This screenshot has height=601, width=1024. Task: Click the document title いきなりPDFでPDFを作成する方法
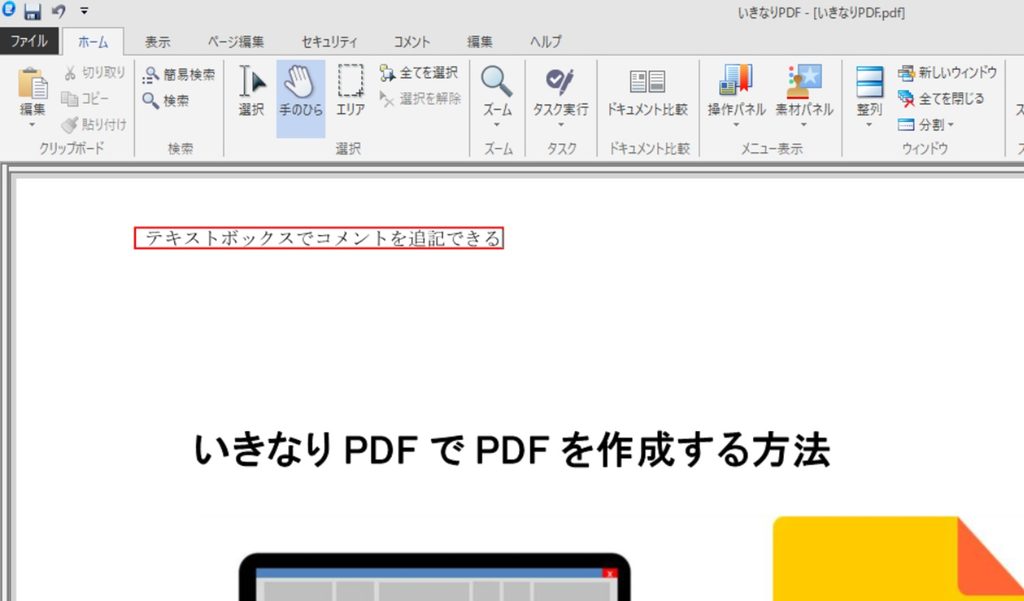click(x=512, y=450)
